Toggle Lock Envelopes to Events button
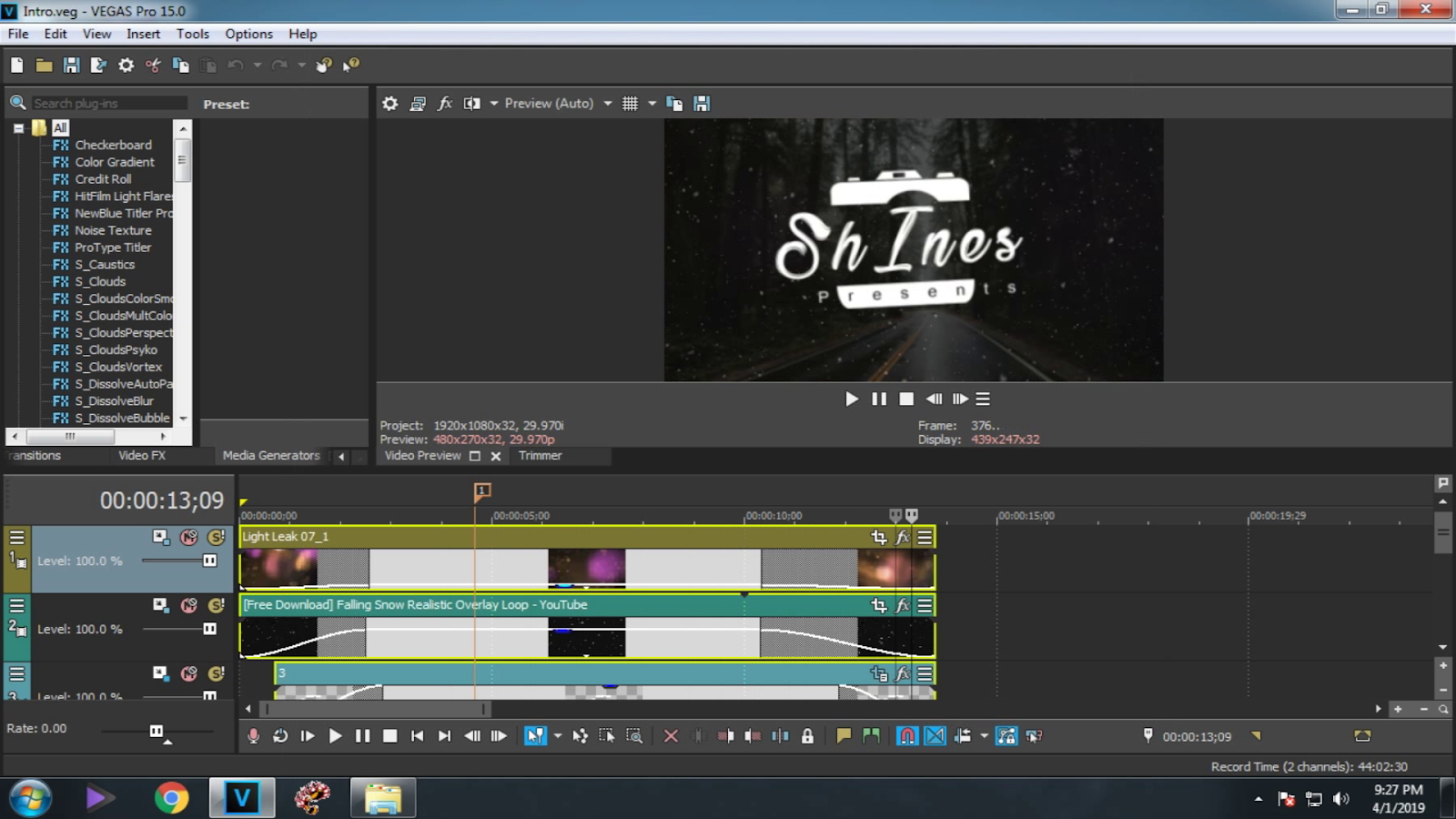Image resolution: width=1456 pixels, height=819 pixels. pyautogui.click(x=1006, y=736)
